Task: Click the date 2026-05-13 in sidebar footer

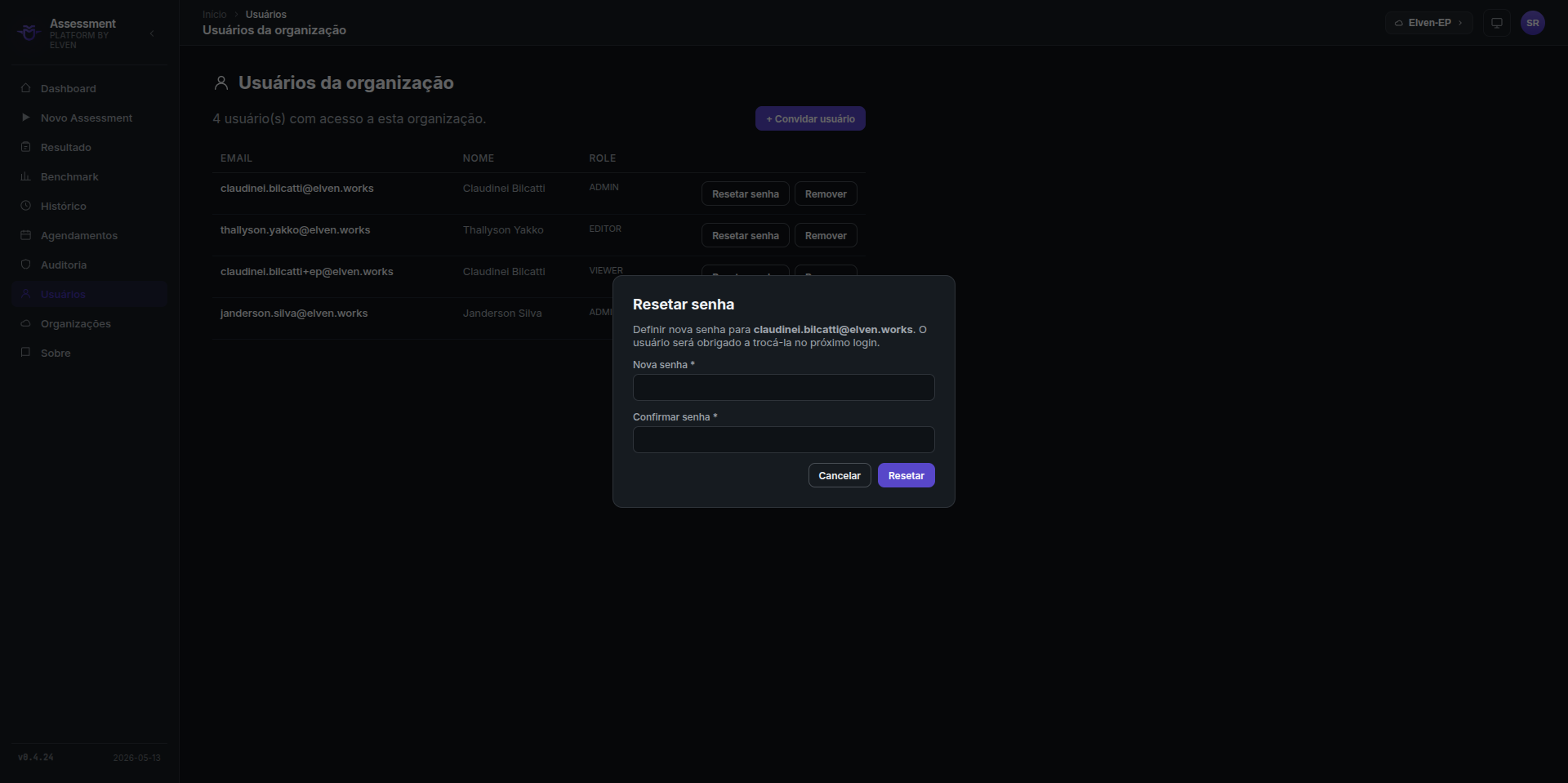Action: tap(136, 758)
